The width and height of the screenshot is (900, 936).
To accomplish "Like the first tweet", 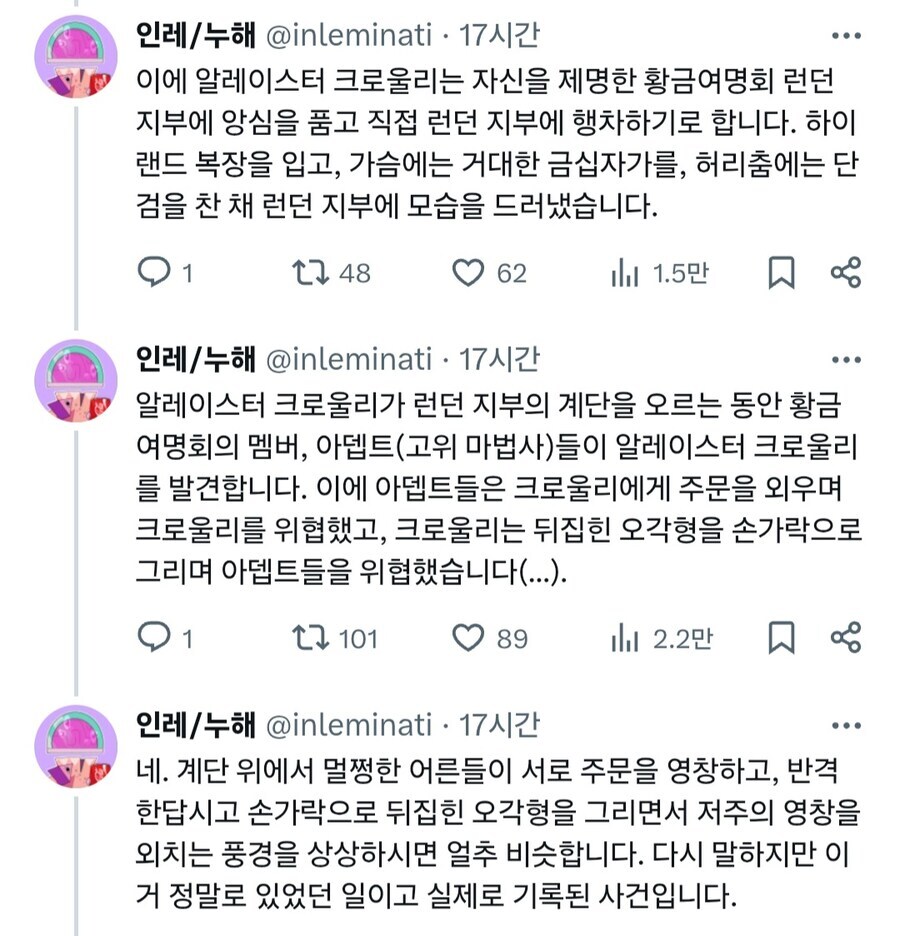I will point(468,270).
